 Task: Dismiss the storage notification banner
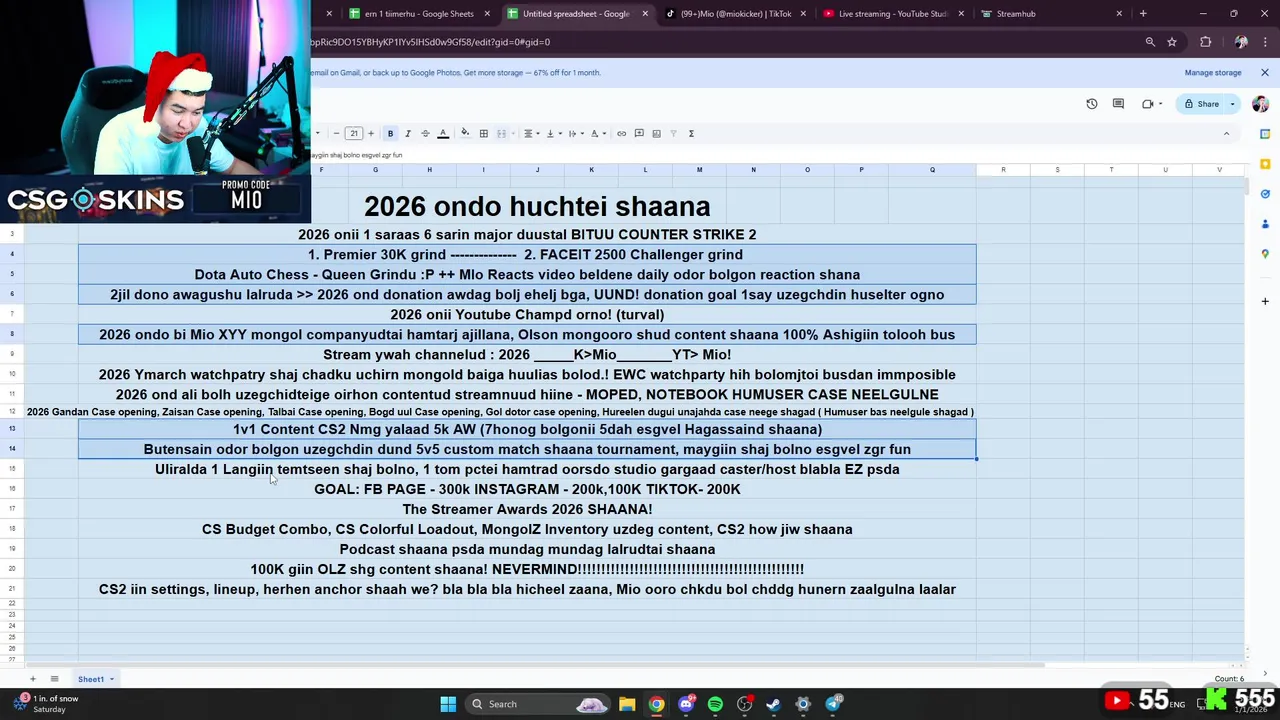coord(1264,73)
